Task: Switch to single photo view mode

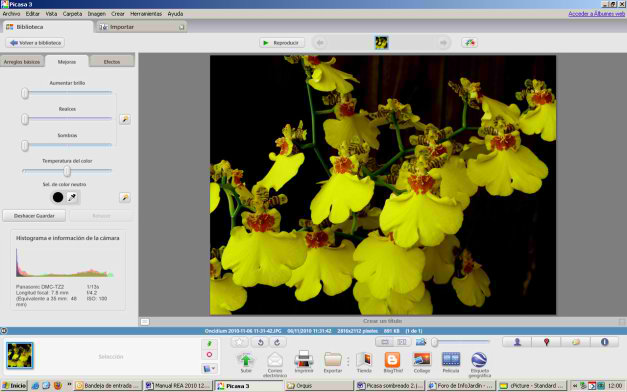Action: [385, 342]
